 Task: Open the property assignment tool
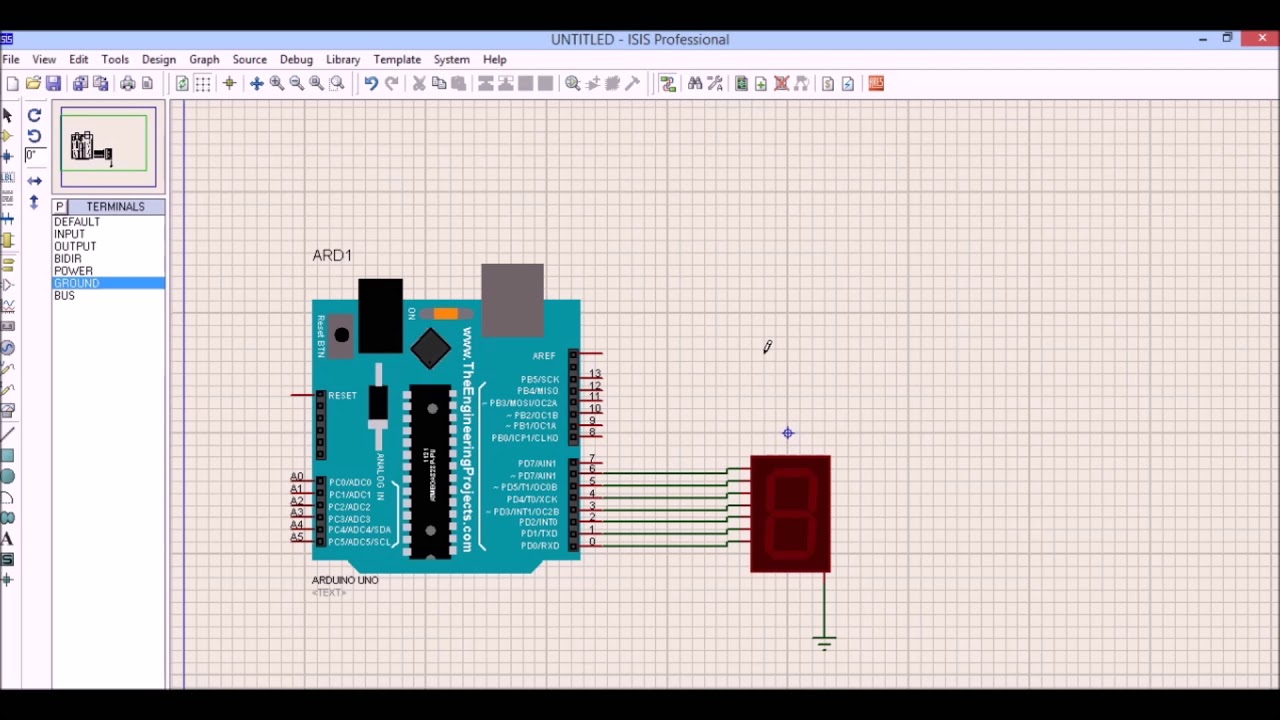715,84
